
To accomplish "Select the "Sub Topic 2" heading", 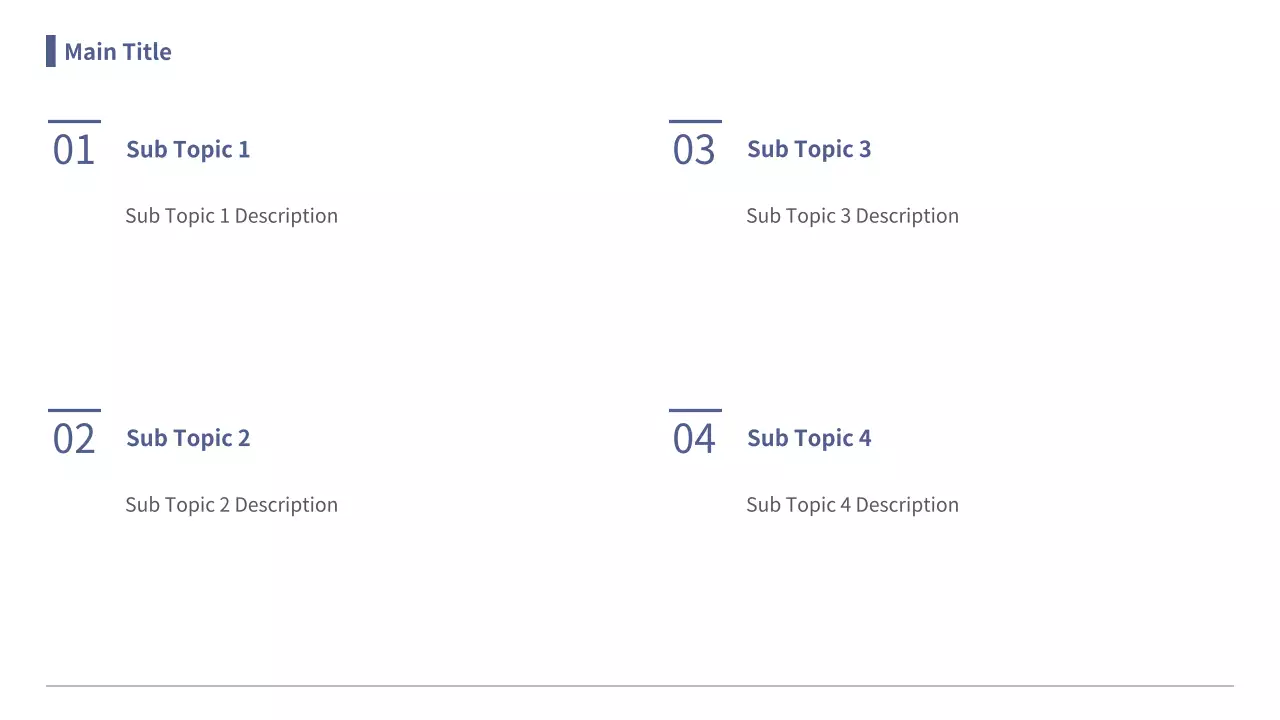I will (x=188, y=438).
